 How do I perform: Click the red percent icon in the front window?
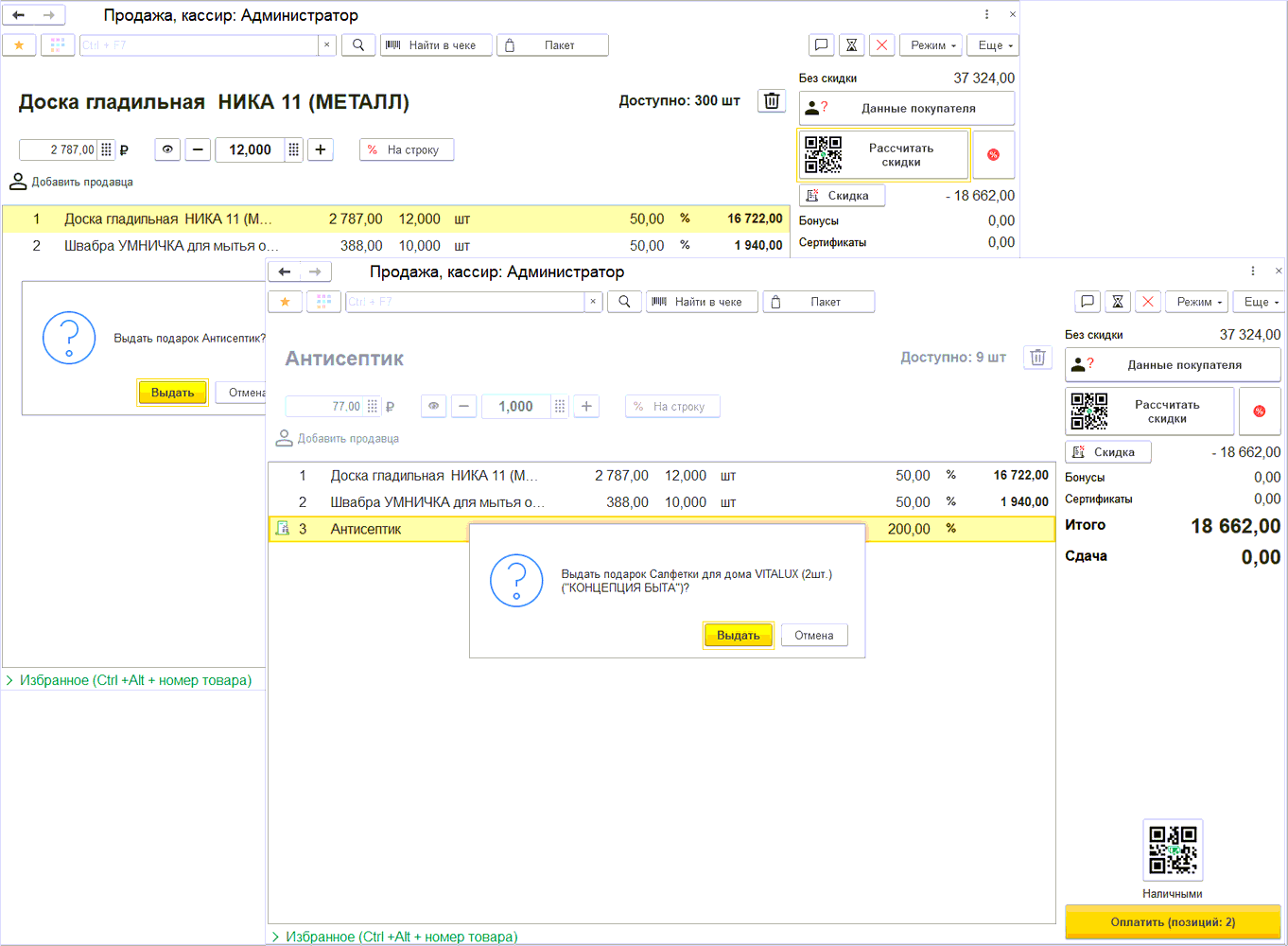click(x=1260, y=412)
